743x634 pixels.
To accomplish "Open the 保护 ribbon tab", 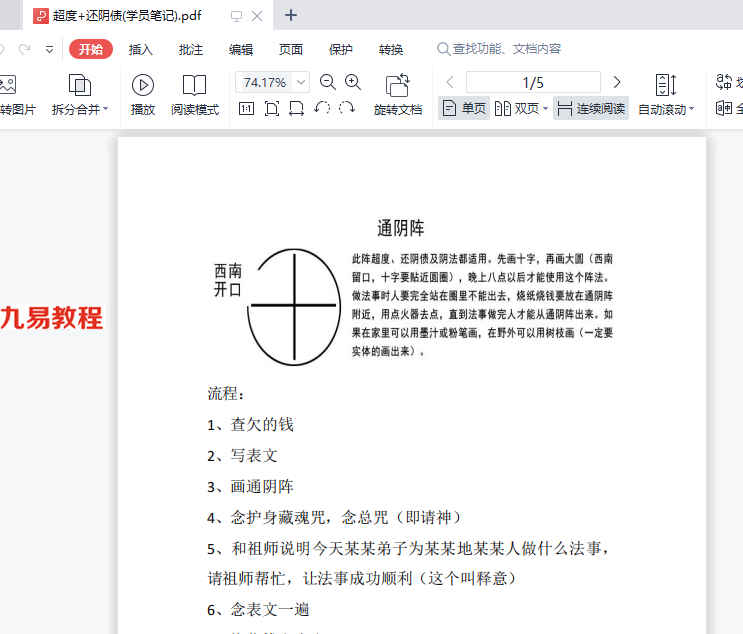I will [341, 49].
